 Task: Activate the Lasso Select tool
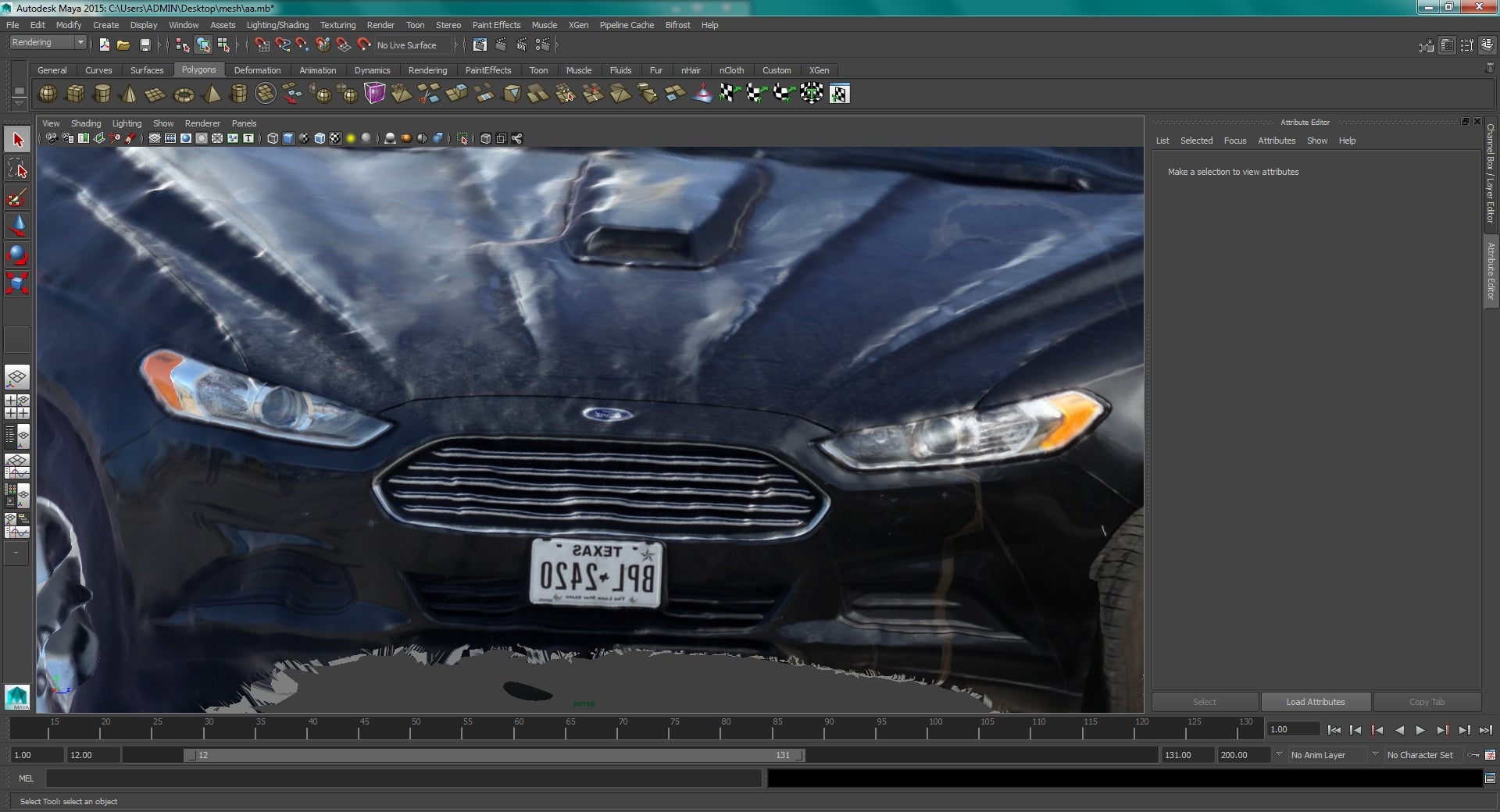click(x=17, y=169)
